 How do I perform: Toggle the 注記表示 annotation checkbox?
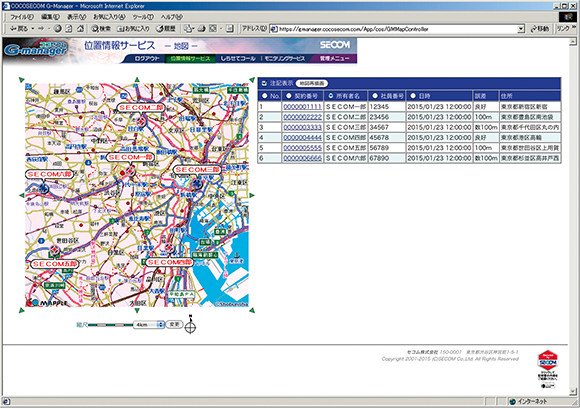point(264,84)
